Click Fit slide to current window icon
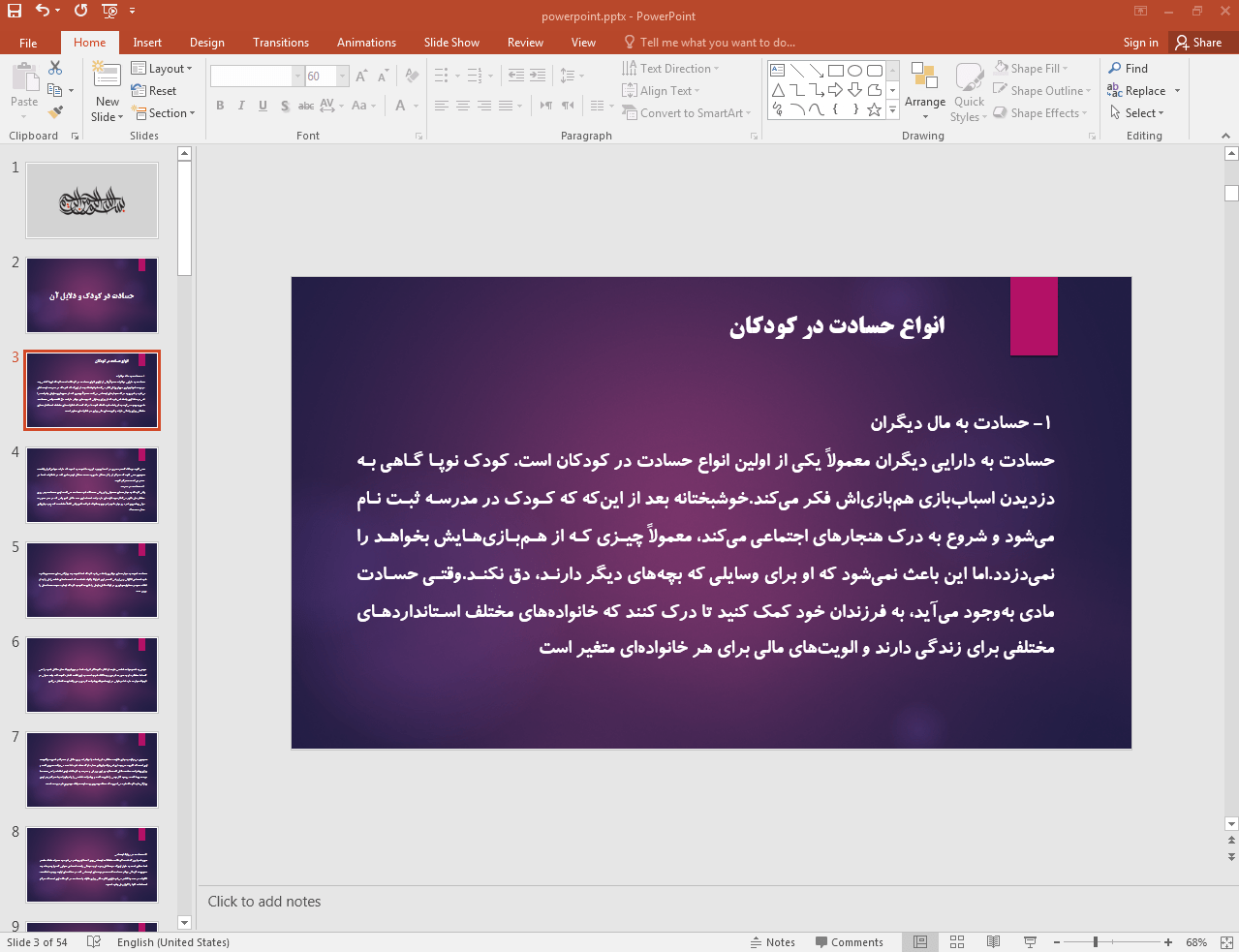1239x952 pixels. click(x=1225, y=942)
